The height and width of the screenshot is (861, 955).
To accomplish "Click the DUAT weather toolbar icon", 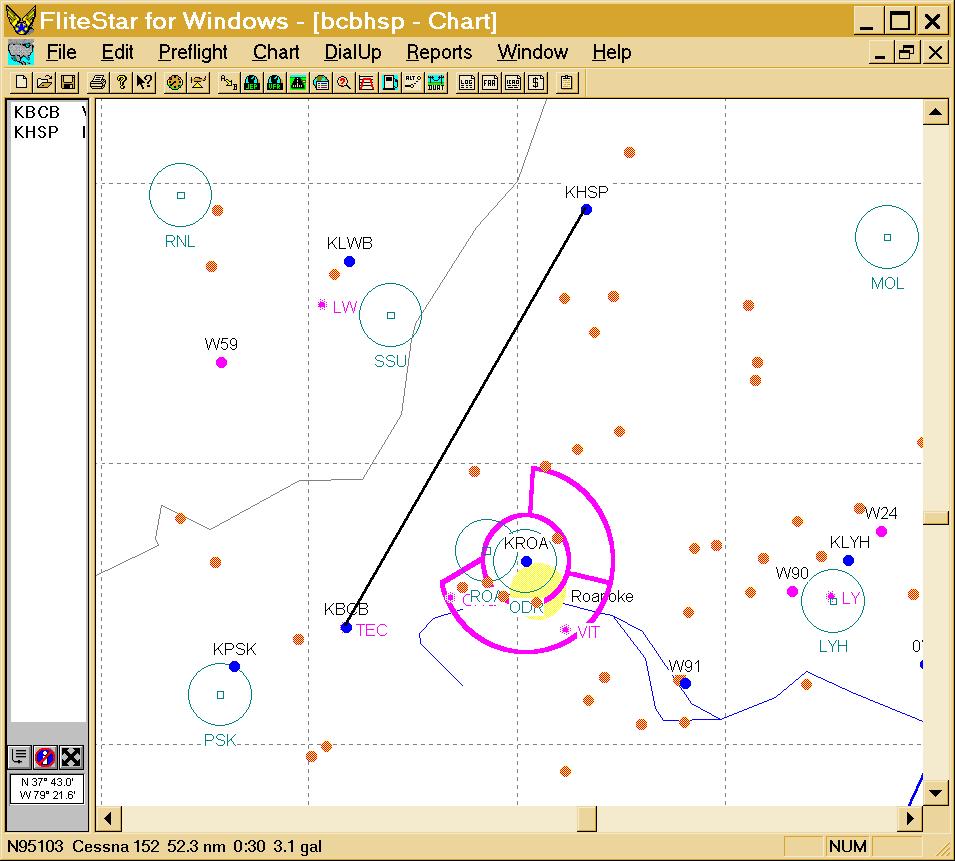I will pyautogui.click(x=436, y=82).
